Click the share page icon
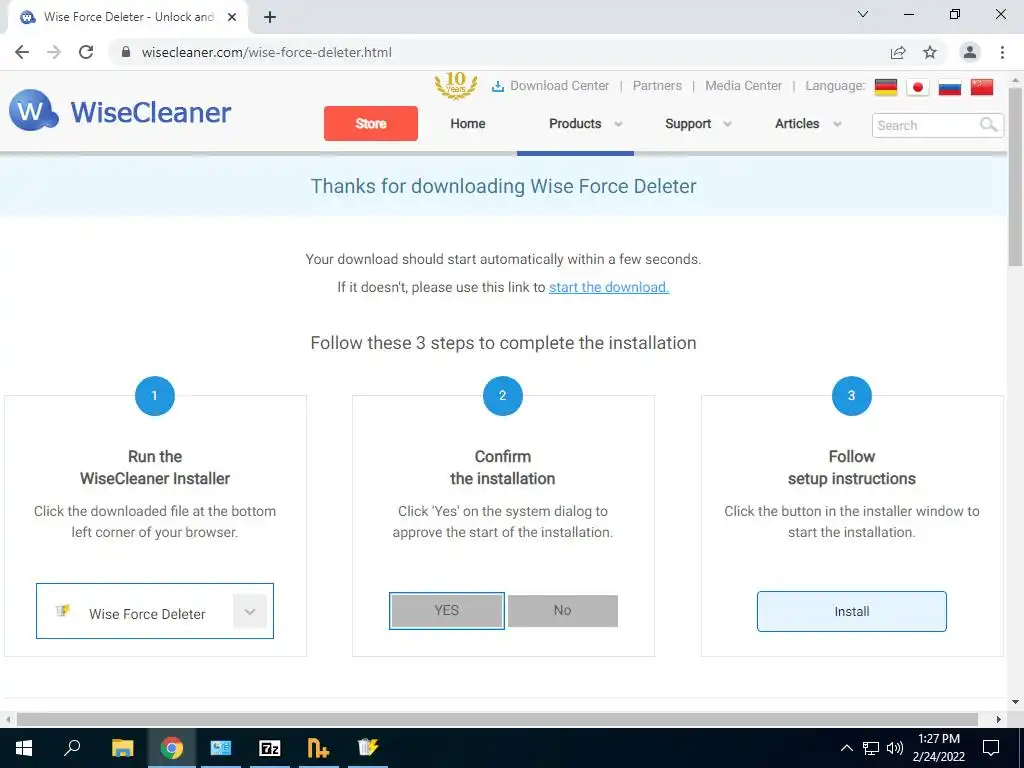 point(898,52)
